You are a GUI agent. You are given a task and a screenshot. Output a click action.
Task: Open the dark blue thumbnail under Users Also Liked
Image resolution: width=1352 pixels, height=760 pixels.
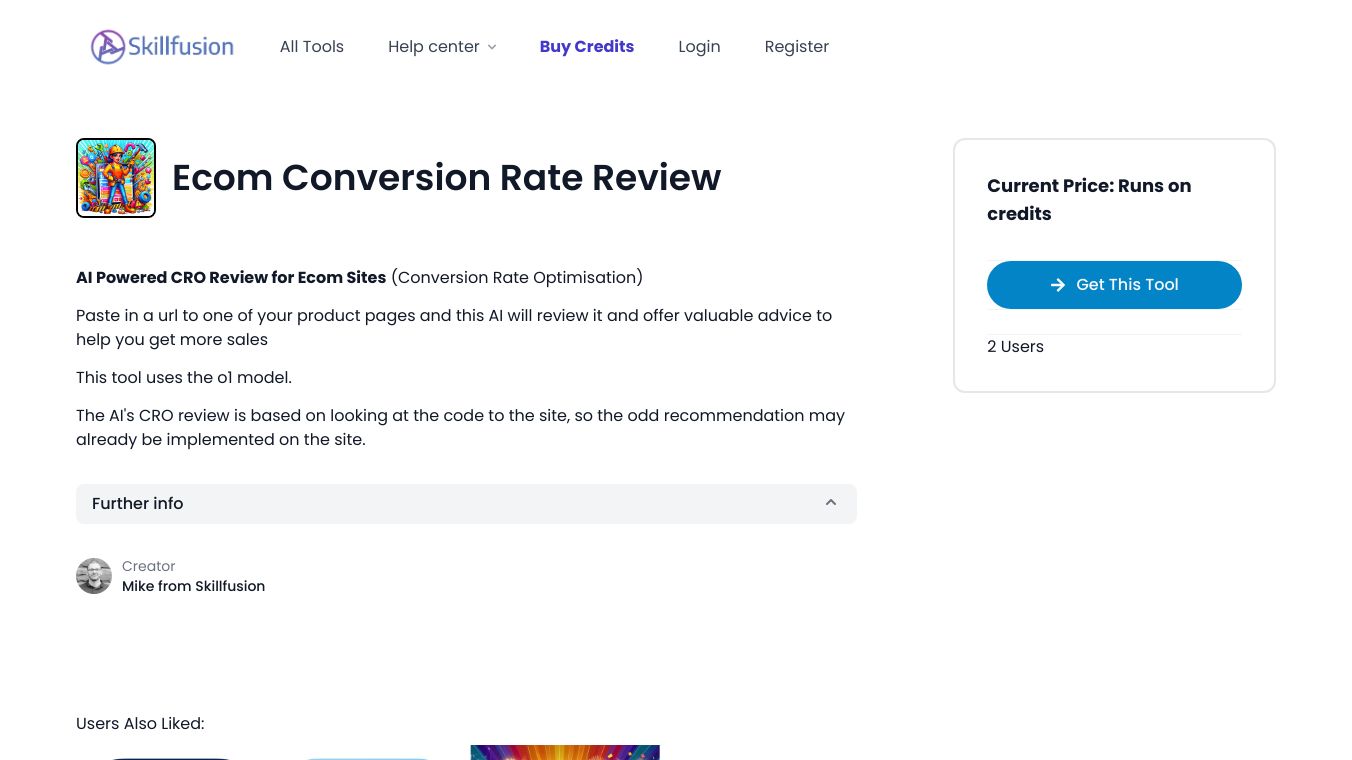[170, 756]
